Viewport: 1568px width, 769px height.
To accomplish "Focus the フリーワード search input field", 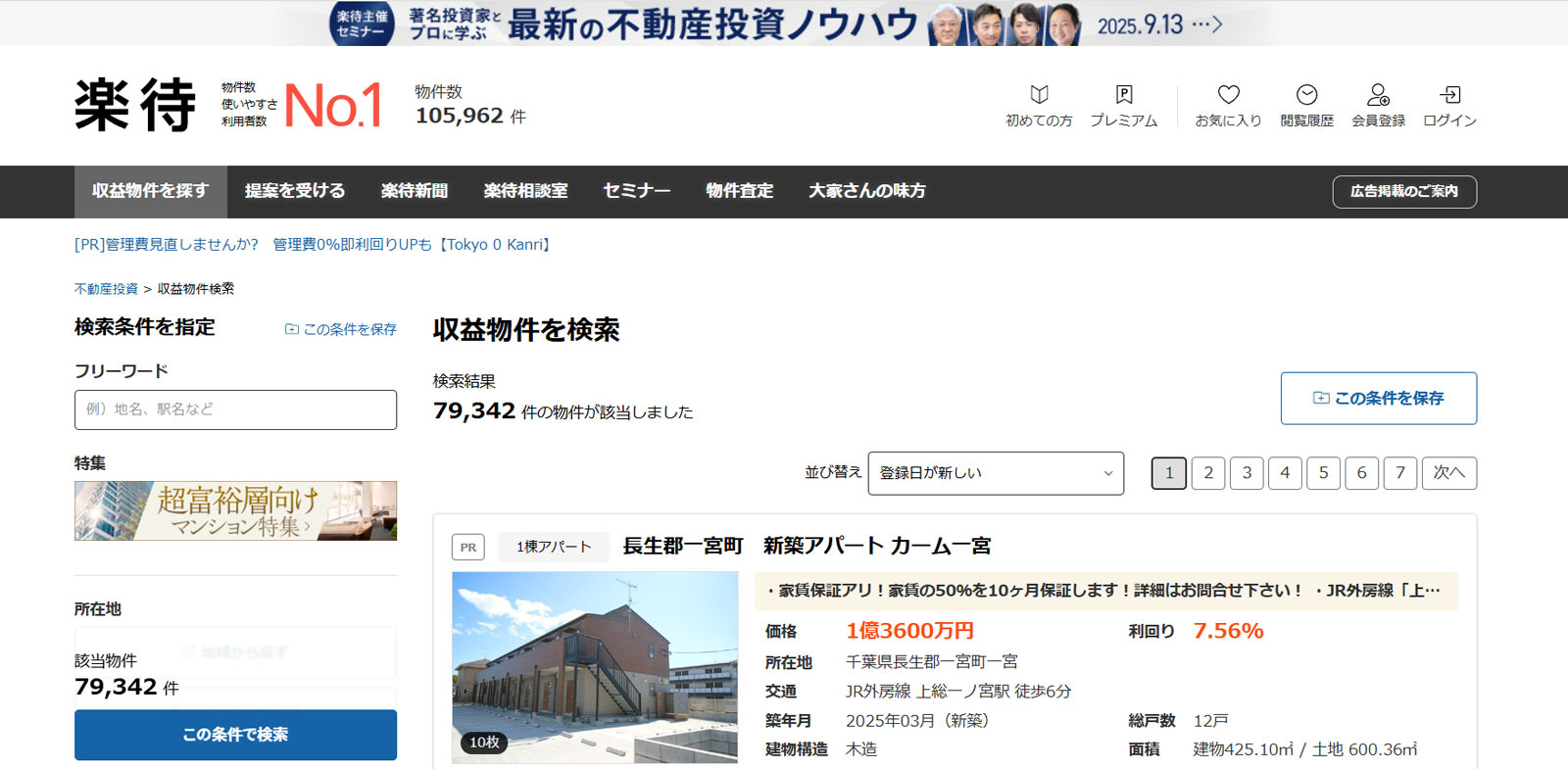I will coord(235,409).
